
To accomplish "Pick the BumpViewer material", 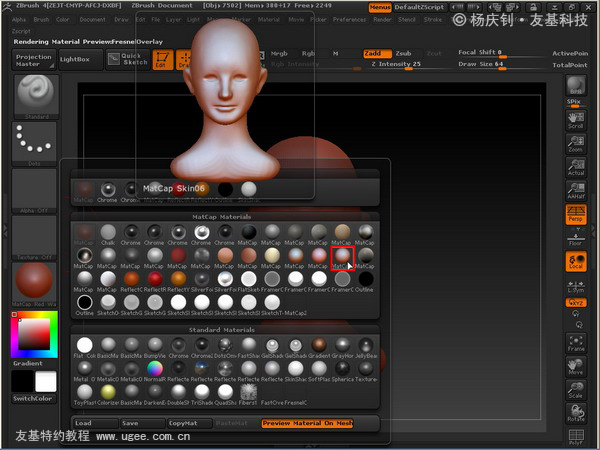I will (155, 347).
